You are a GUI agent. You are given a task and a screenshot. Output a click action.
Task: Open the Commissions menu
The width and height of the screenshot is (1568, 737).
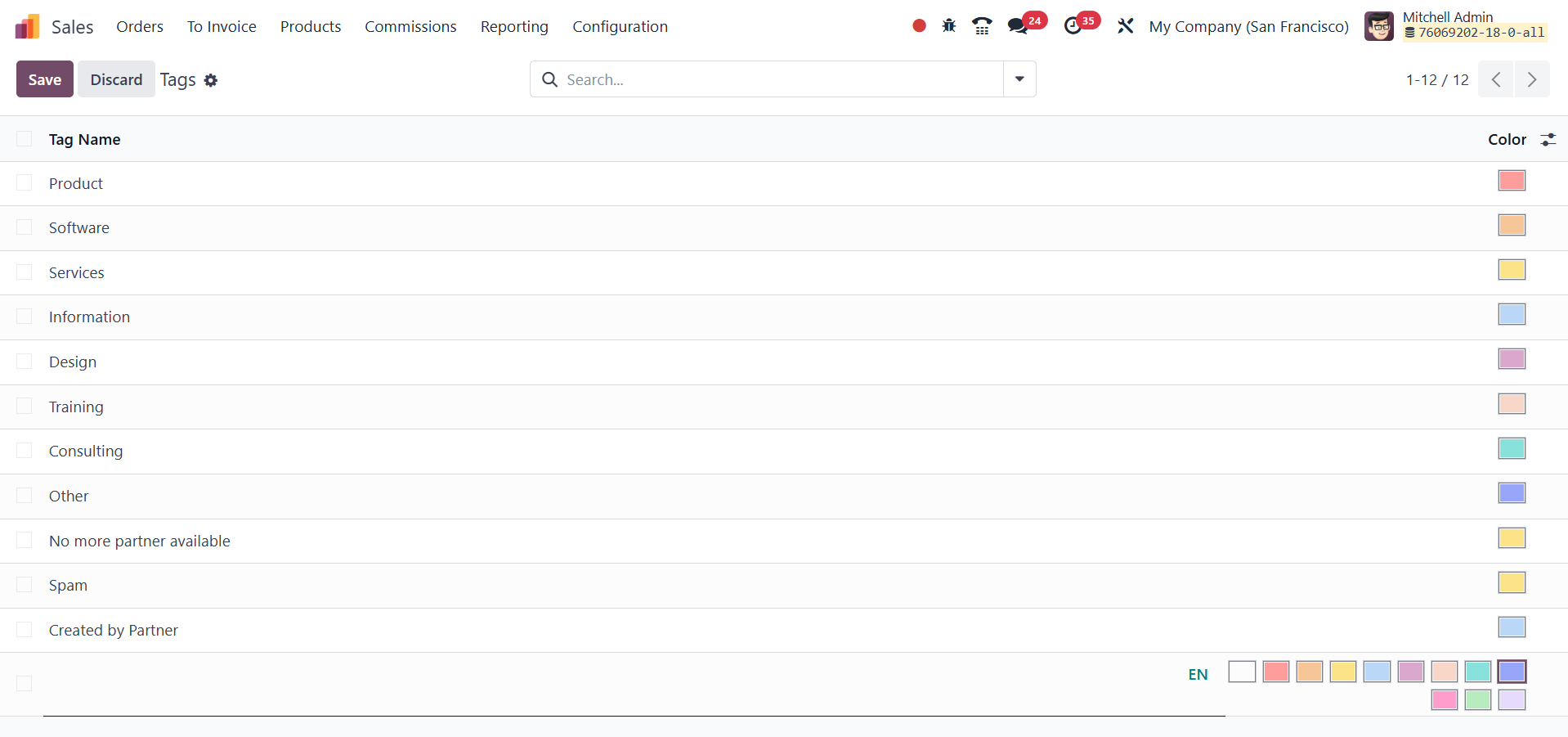tap(410, 26)
